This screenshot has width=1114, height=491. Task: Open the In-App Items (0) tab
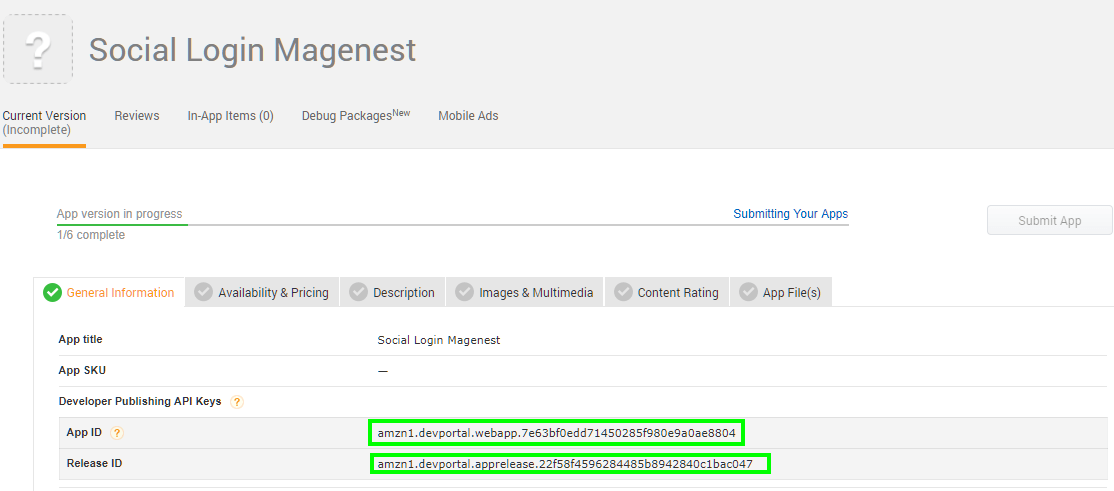(x=230, y=116)
